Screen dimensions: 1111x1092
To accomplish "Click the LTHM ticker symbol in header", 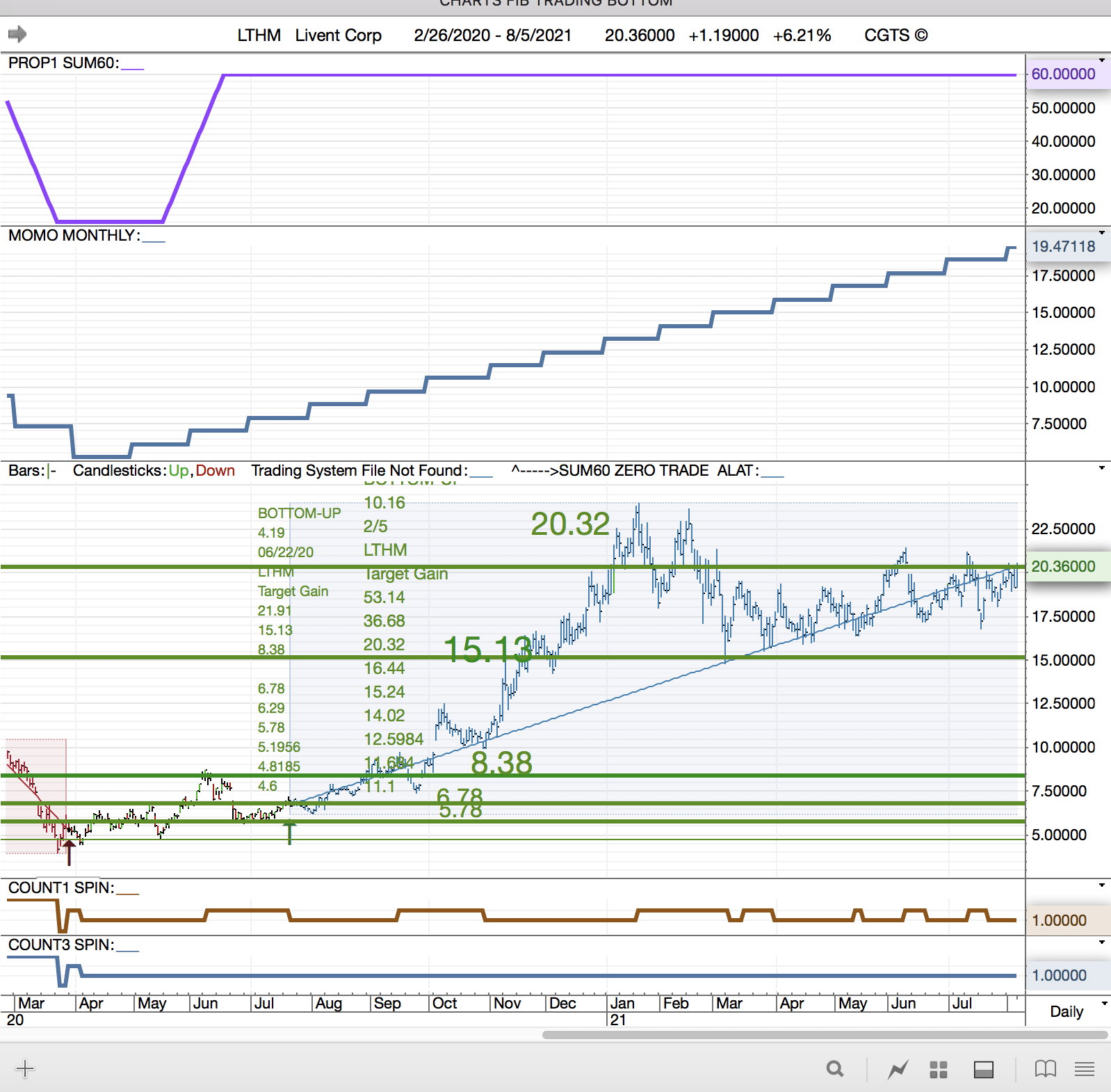I will (x=259, y=35).
